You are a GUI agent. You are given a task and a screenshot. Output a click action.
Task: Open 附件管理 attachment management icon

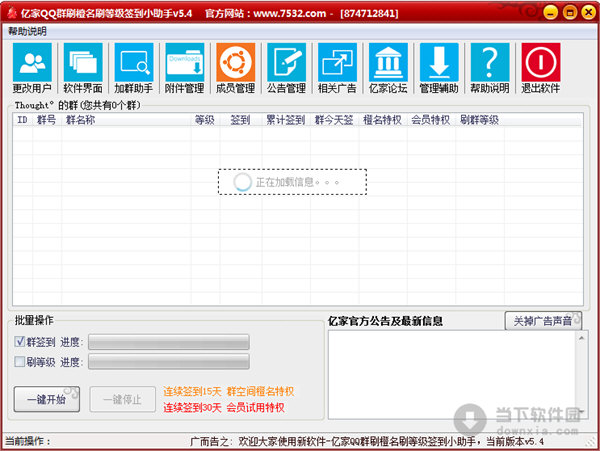(185, 68)
